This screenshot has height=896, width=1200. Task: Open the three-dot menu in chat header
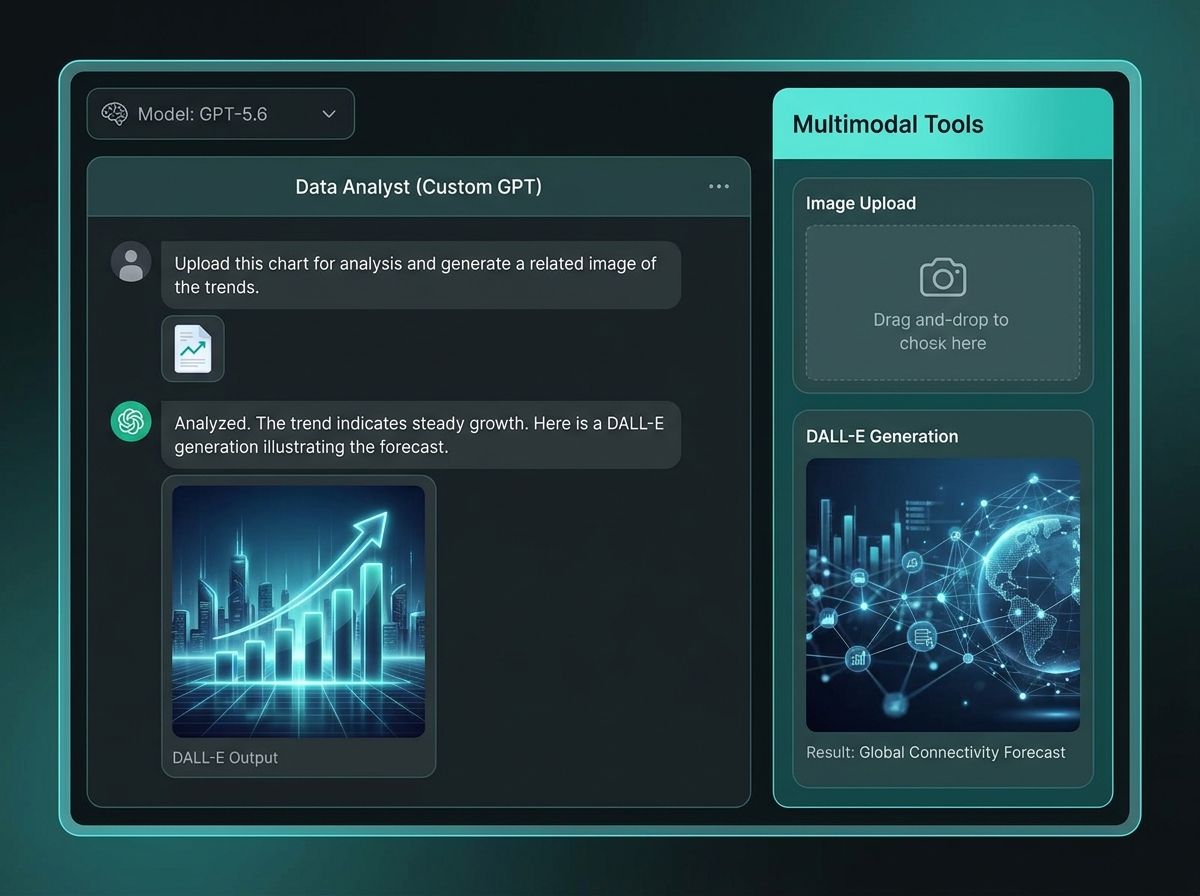(718, 186)
